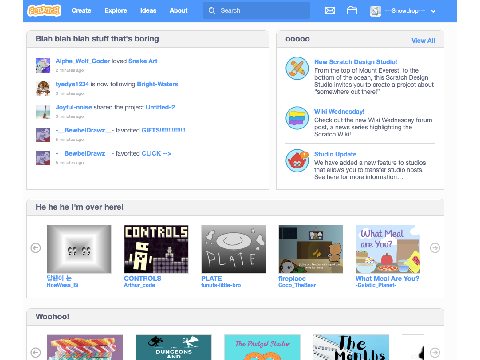
Task: Open the Bright-Waters profile link
Action: tap(157, 84)
